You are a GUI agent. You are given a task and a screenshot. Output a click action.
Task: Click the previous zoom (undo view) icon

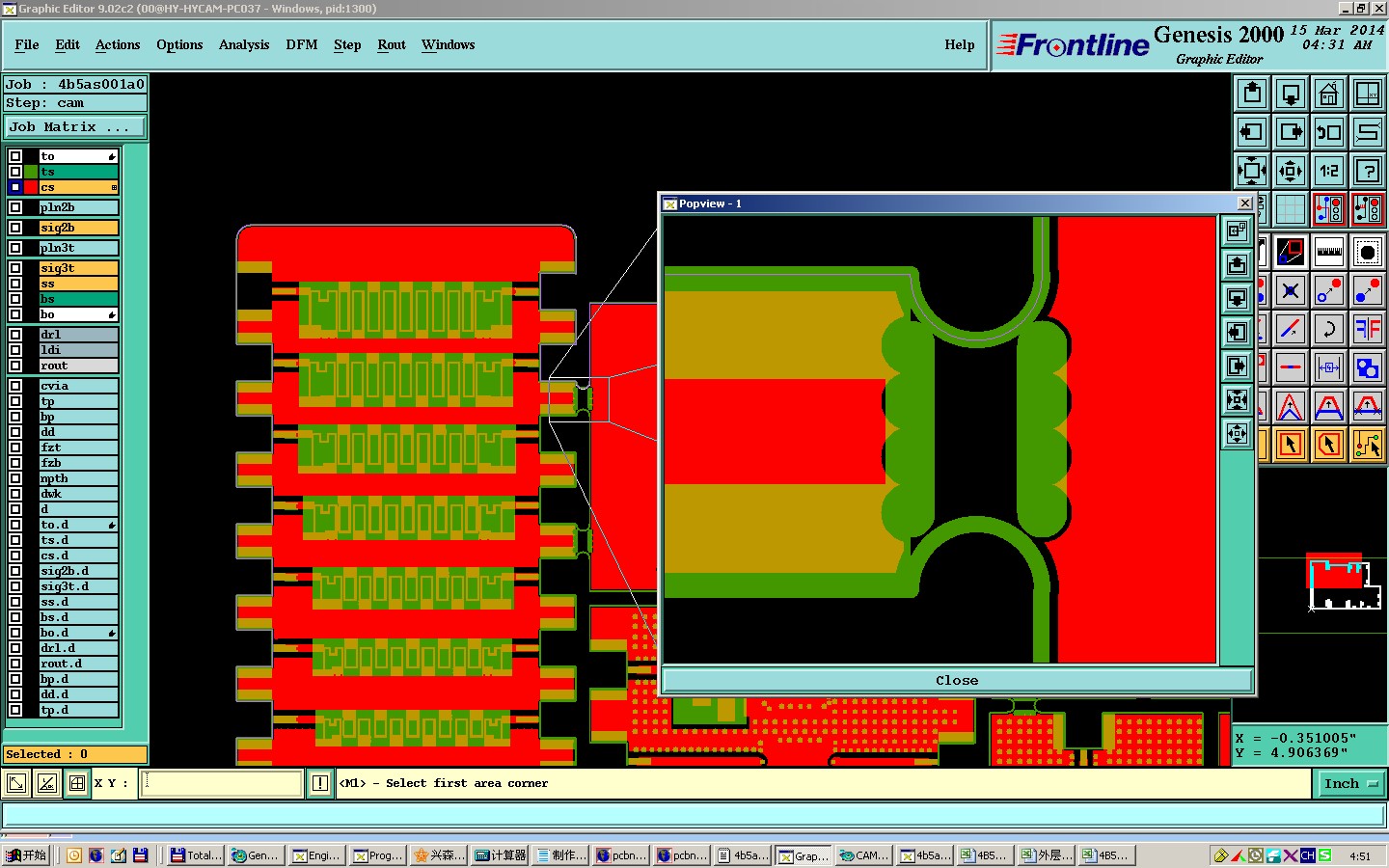1329,132
